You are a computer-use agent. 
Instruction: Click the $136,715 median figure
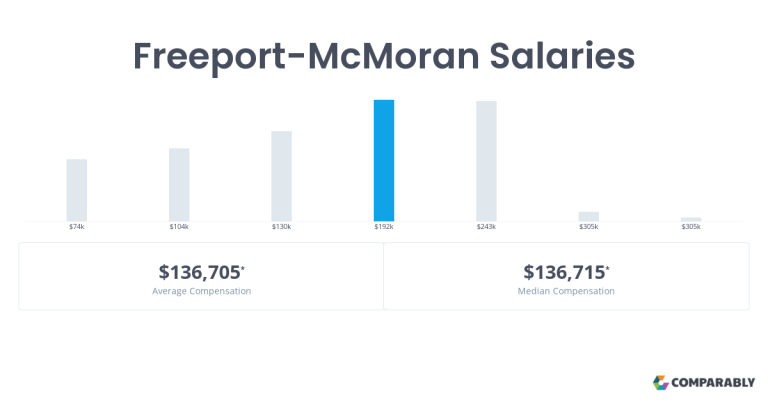[x=566, y=272]
